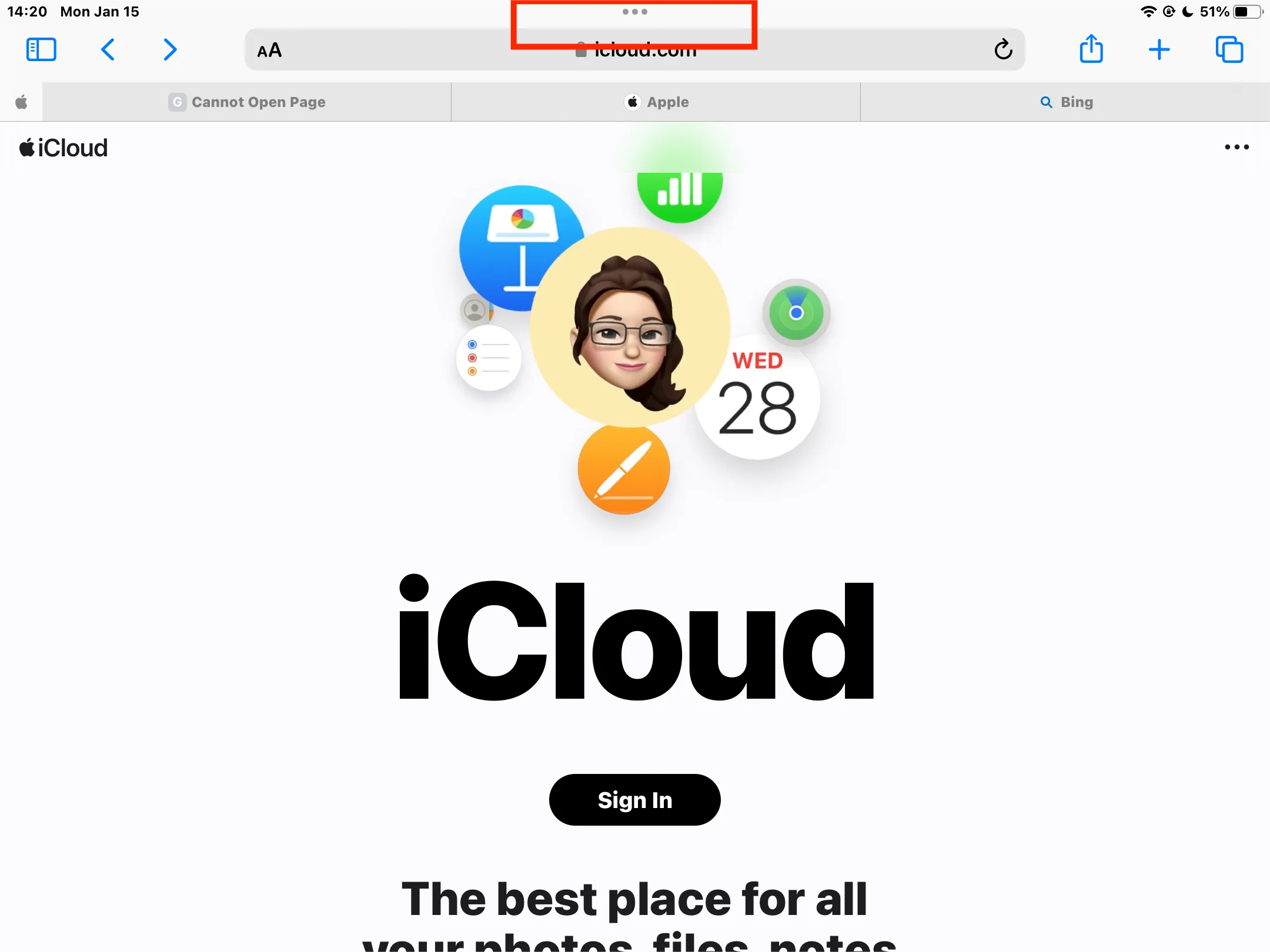Toggle the Moon do not disturb mode
This screenshot has height=952, width=1270.
[1185, 11]
